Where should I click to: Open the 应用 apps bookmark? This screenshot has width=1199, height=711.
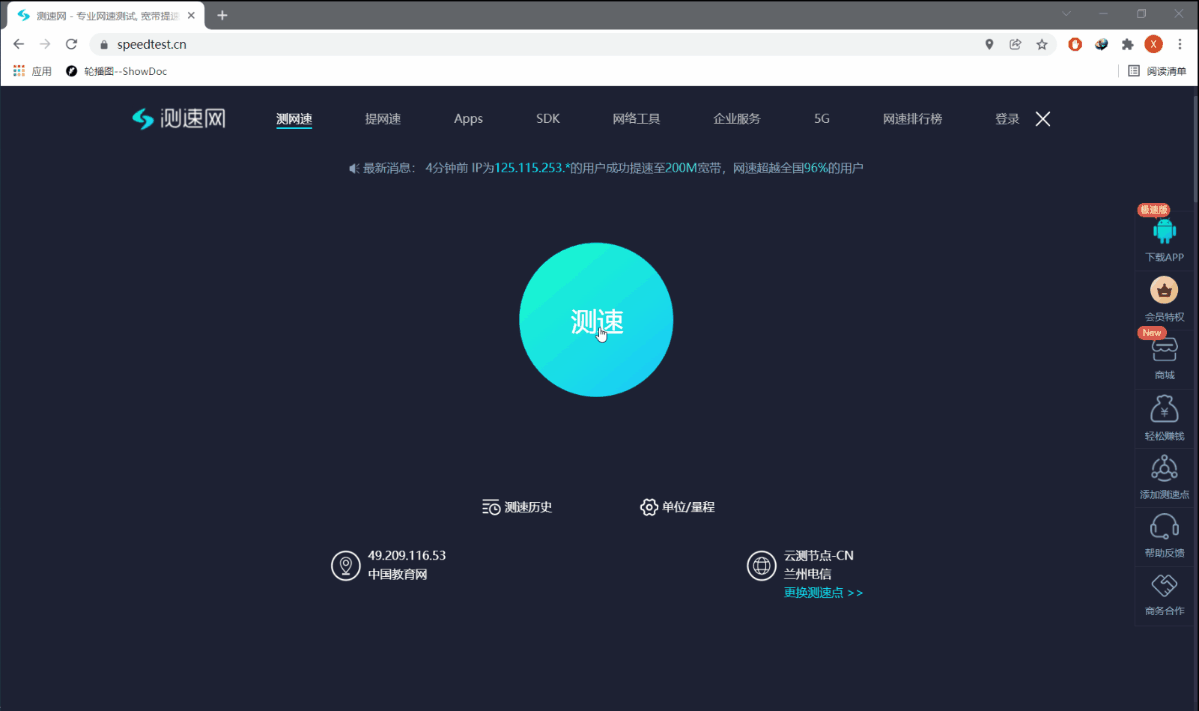[x=32, y=71]
